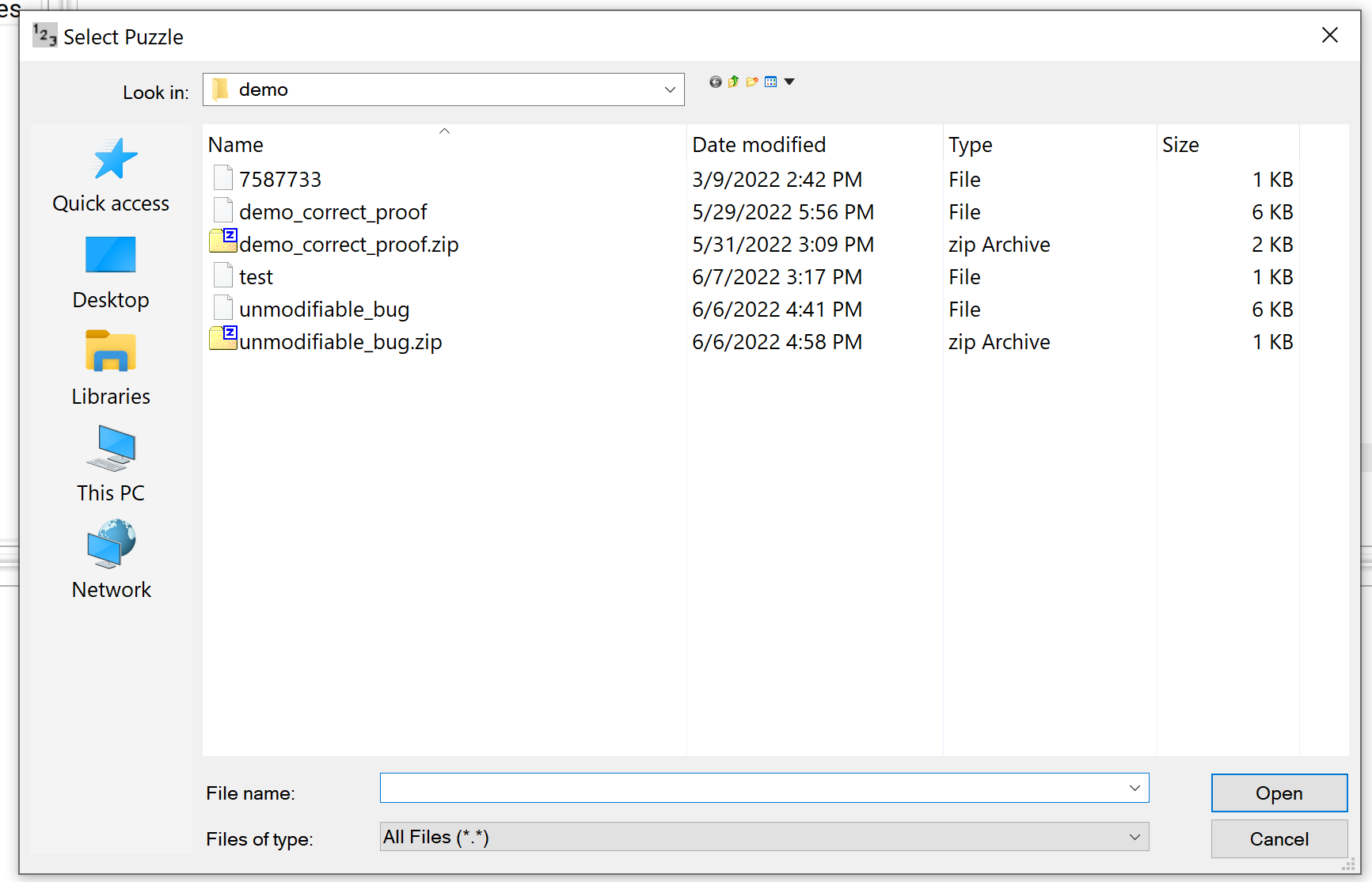Create a new folder
1372x882 pixels.
(752, 82)
